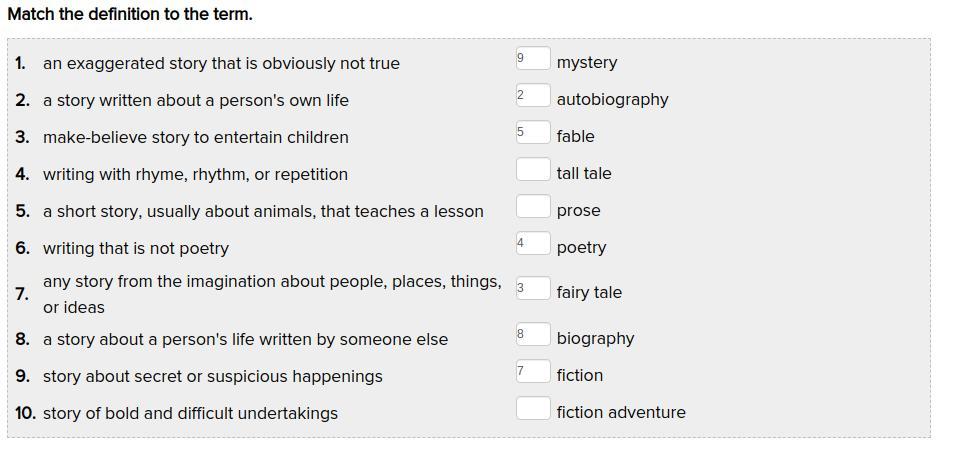The width and height of the screenshot is (954, 458).
Task: Click the 'Match the definition to the term' heading
Action: point(130,15)
